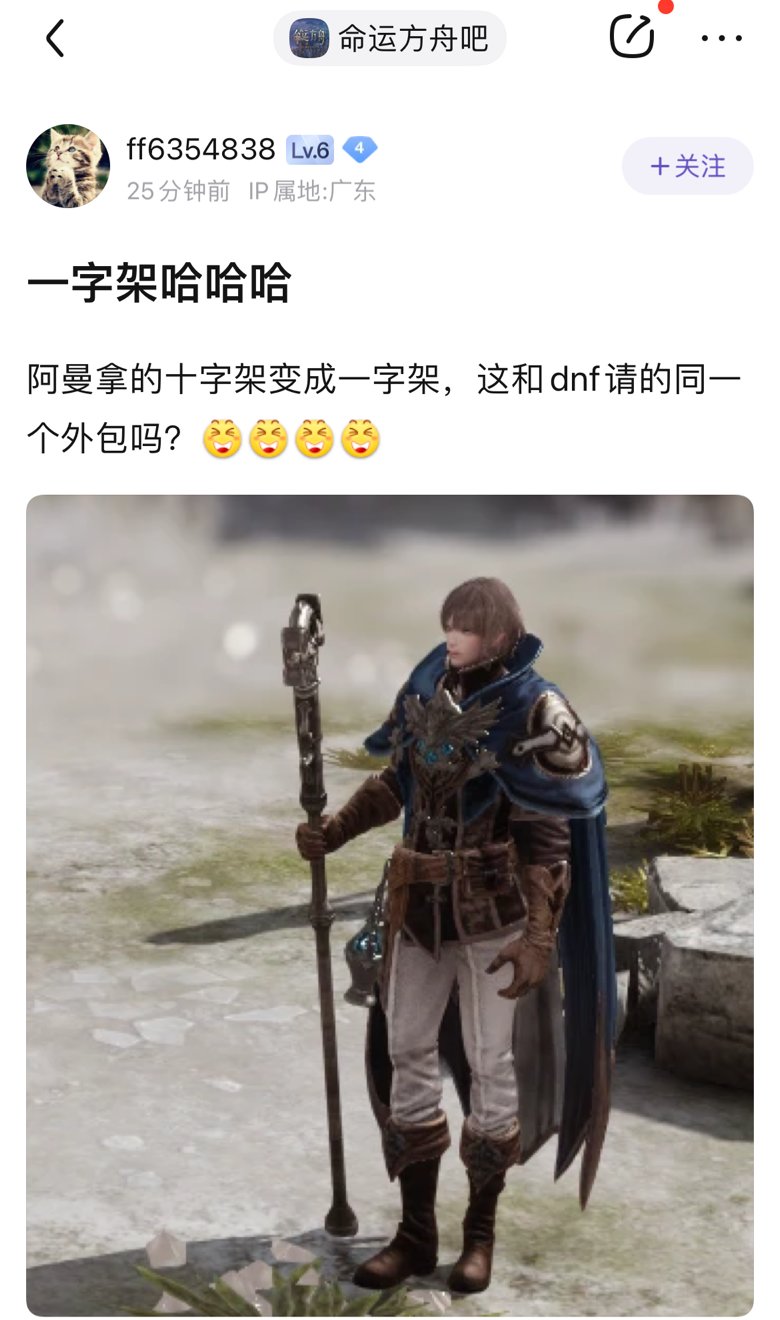Select the post title 一字架哈哈哈
This screenshot has height=1320, width=780.
(159, 284)
